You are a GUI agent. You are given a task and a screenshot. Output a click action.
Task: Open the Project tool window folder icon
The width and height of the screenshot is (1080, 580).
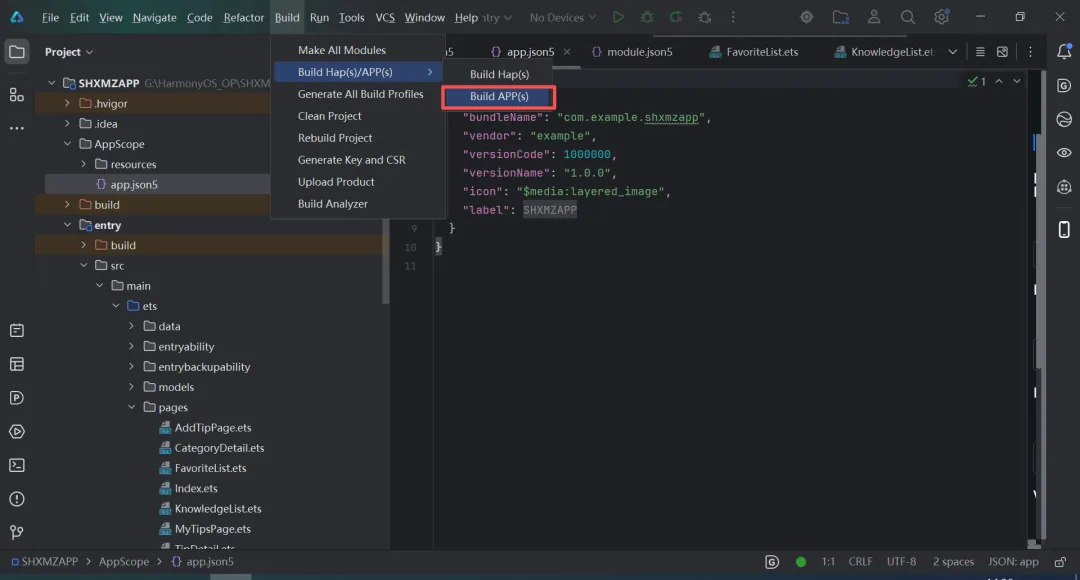17,52
